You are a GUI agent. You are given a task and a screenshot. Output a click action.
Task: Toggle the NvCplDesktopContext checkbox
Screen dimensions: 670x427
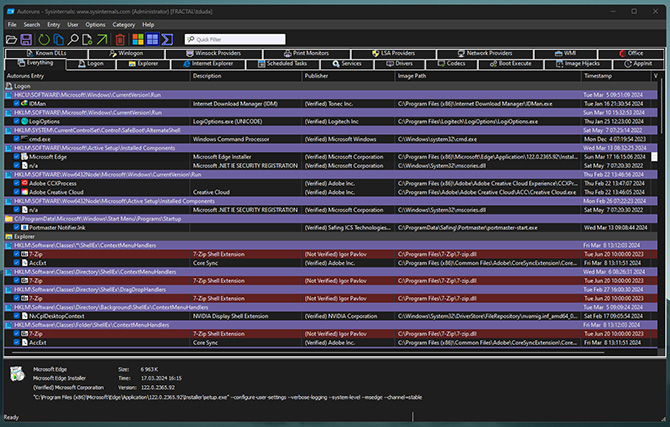click(16, 316)
